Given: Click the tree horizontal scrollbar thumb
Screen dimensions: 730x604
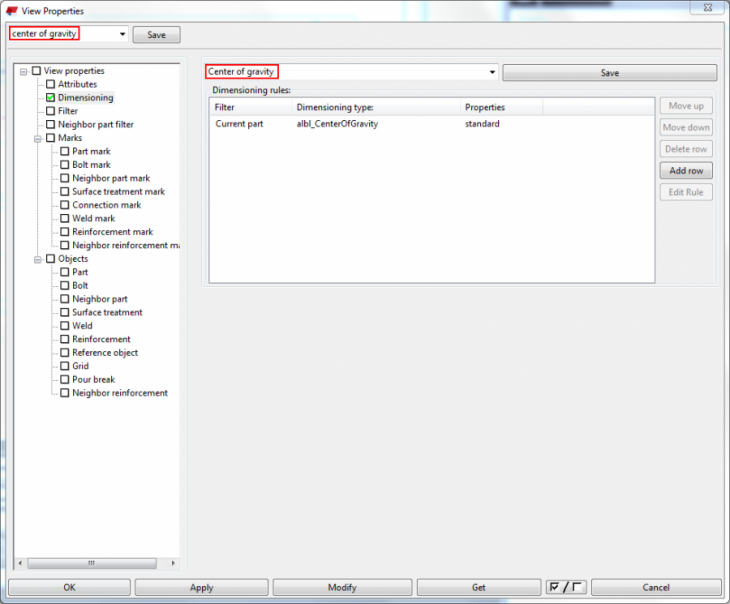Looking at the screenshot, I should [92, 563].
